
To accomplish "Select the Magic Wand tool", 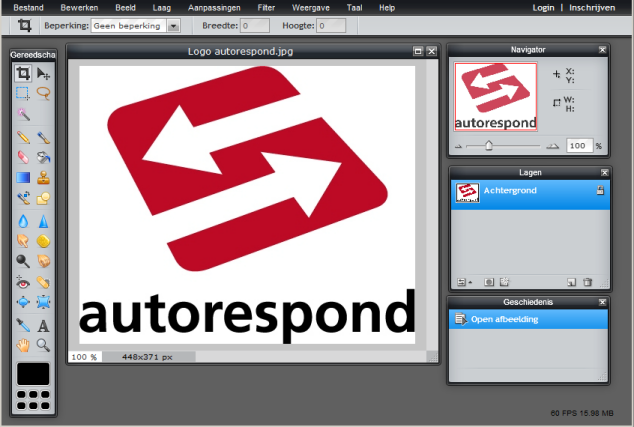I will coord(23,114).
